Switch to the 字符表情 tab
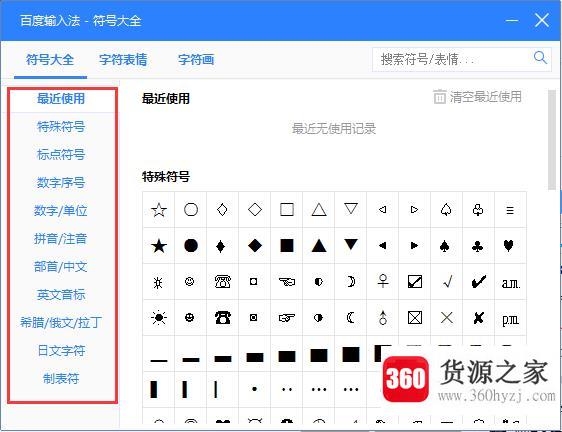The image size is (562, 432). (123, 60)
